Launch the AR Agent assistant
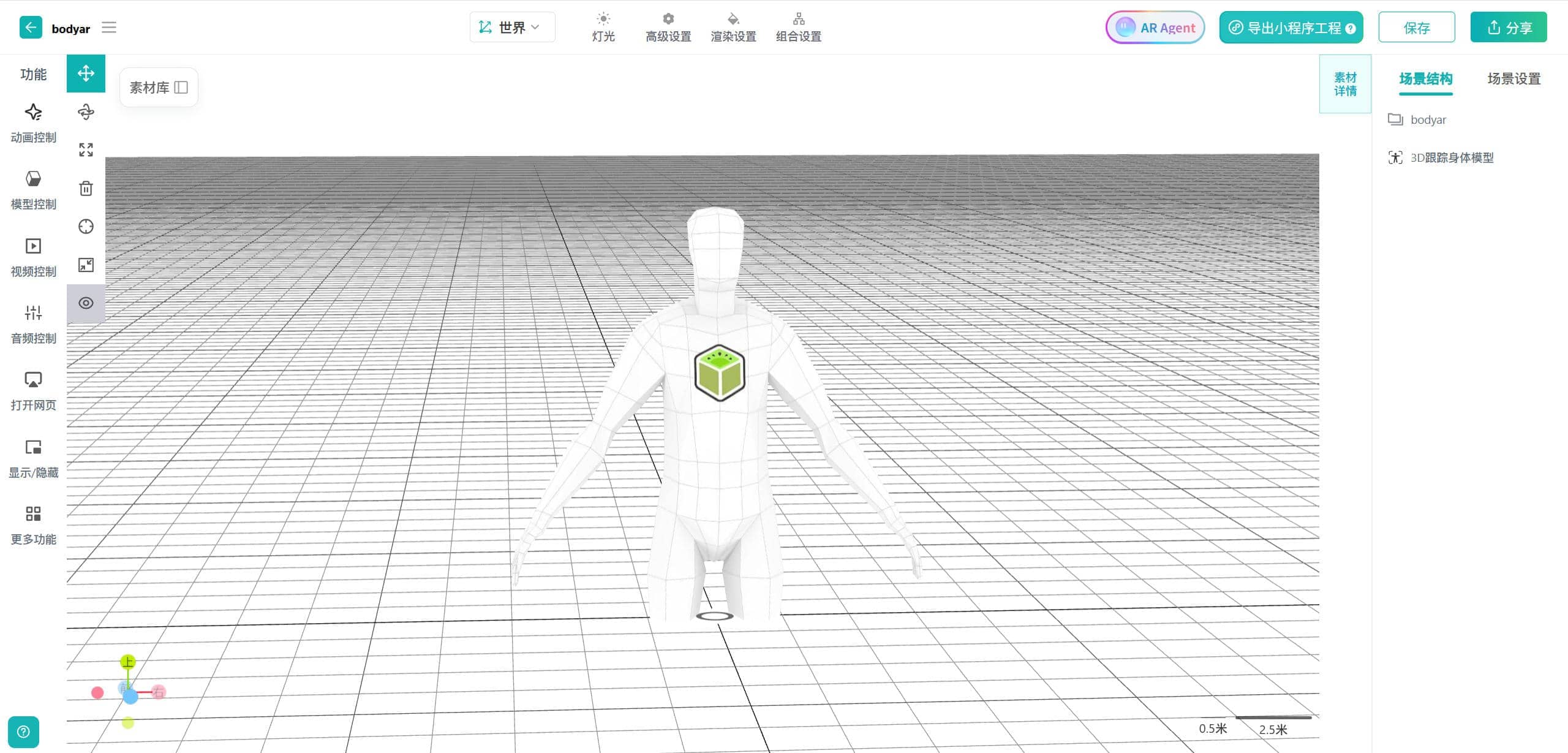The image size is (1568, 753). coord(1155,28)
